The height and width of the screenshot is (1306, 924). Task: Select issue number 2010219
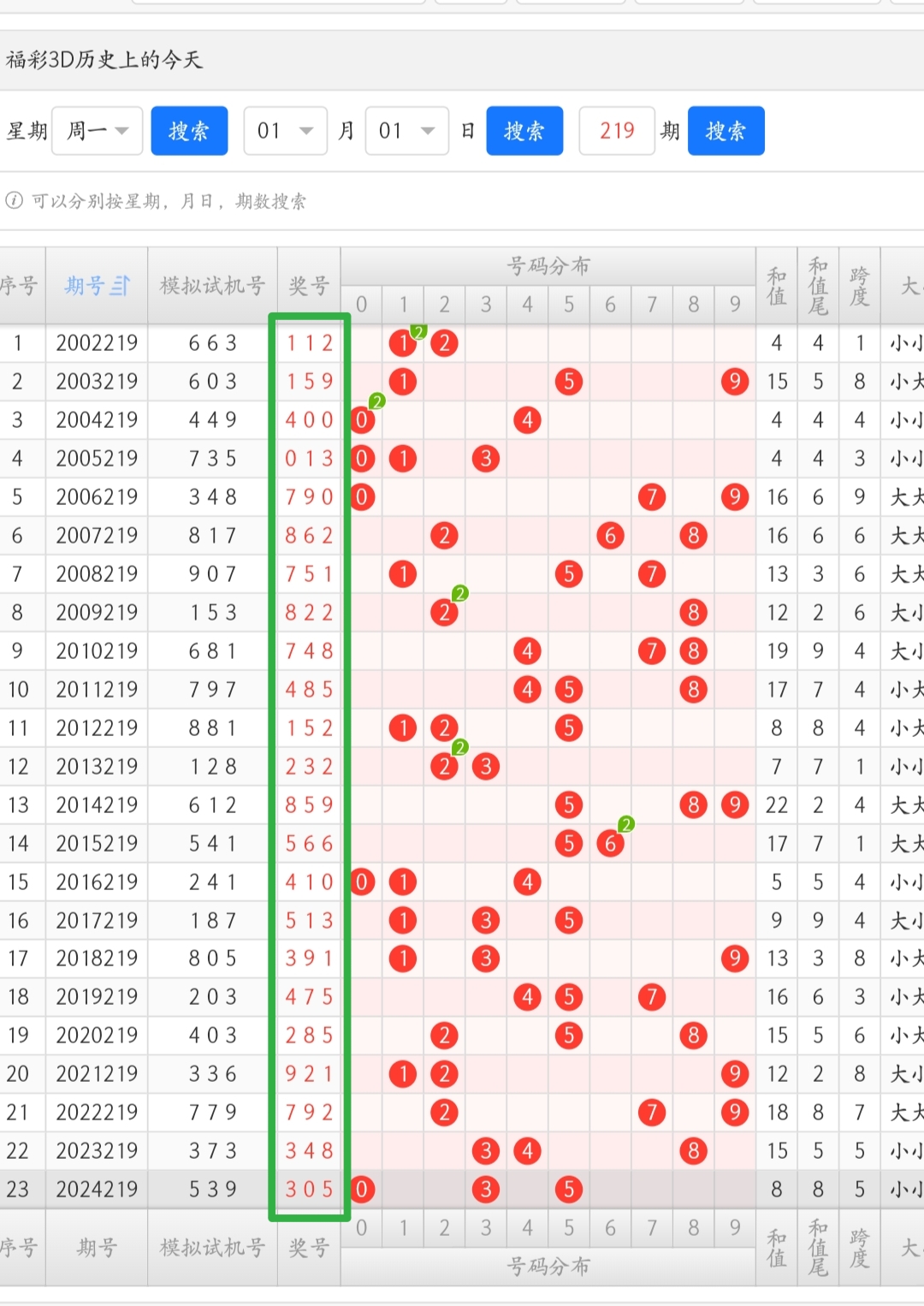[97, 651]
